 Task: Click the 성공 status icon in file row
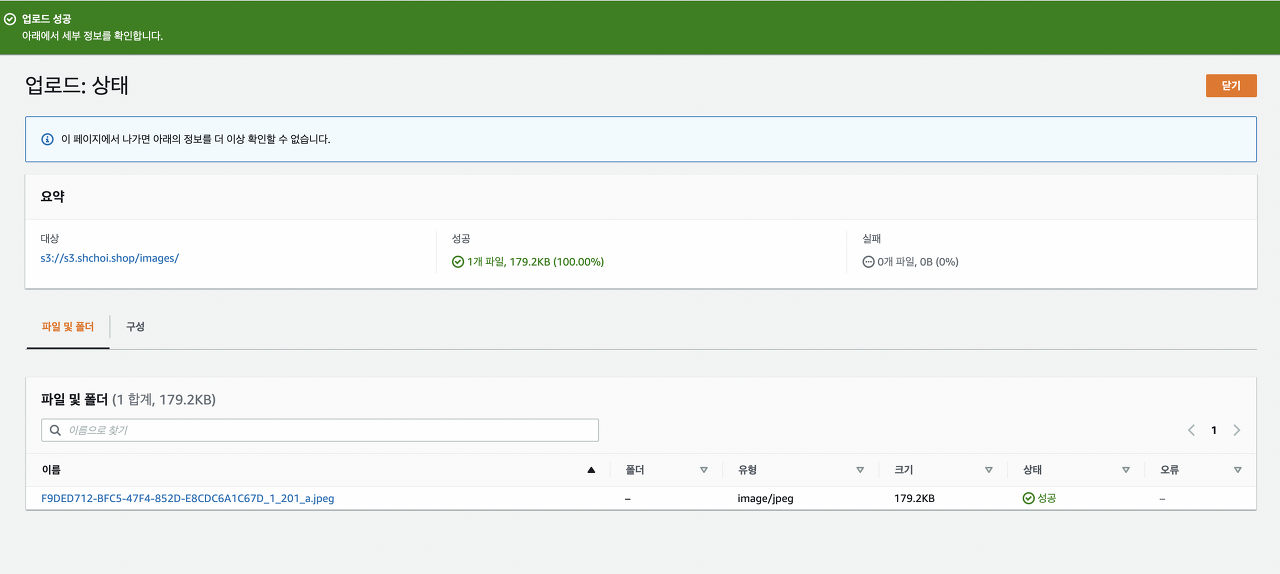(1028, 498)
